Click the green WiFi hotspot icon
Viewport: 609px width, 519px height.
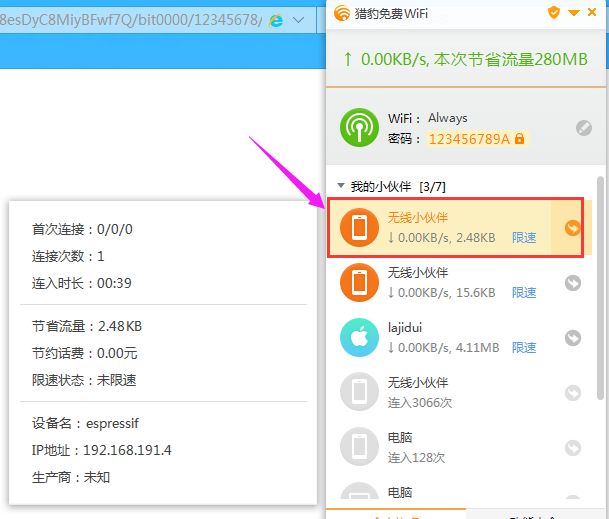[359, 127]
